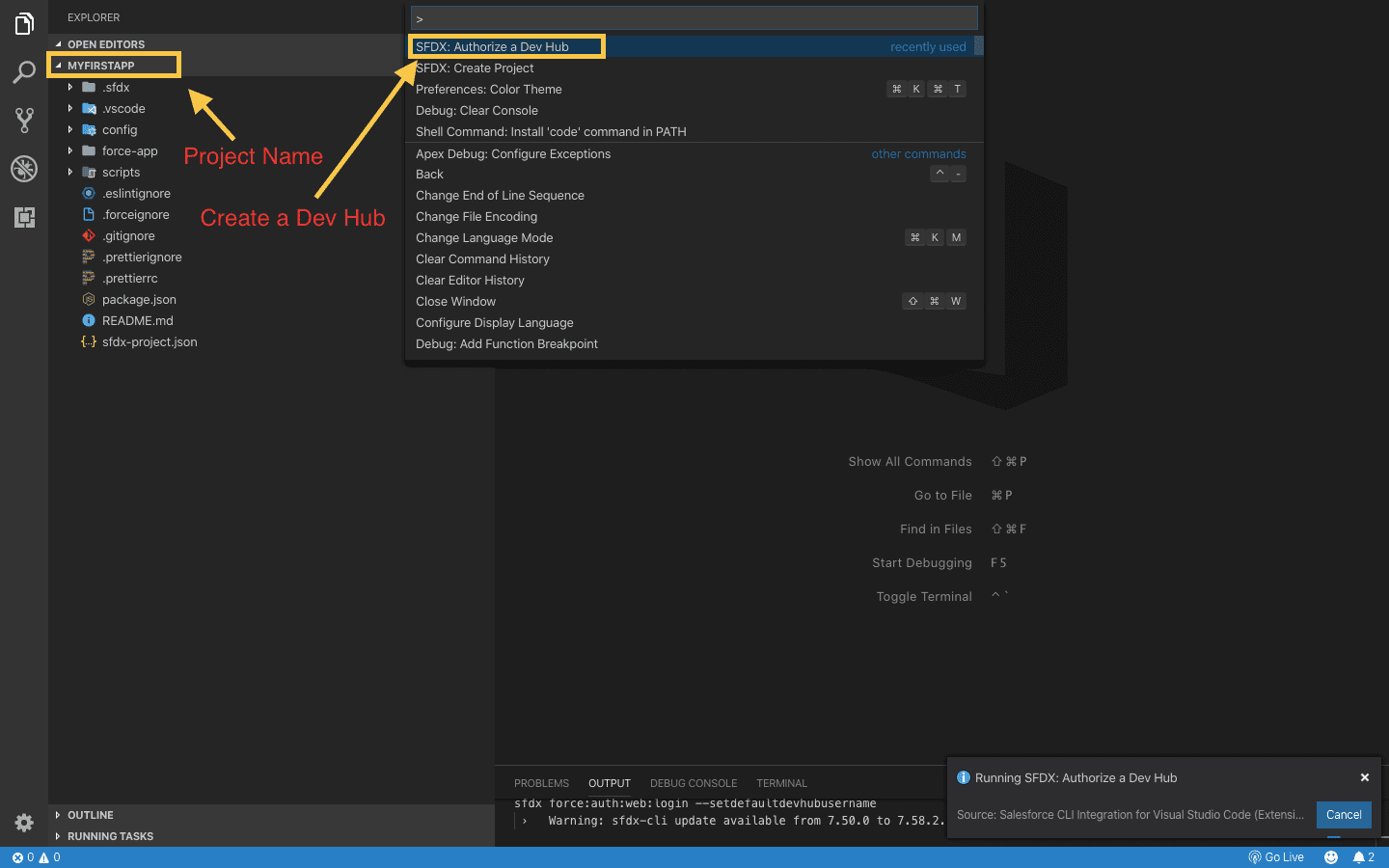
Task: Open the .eslintignore file
Action: (x=136, y=193)
